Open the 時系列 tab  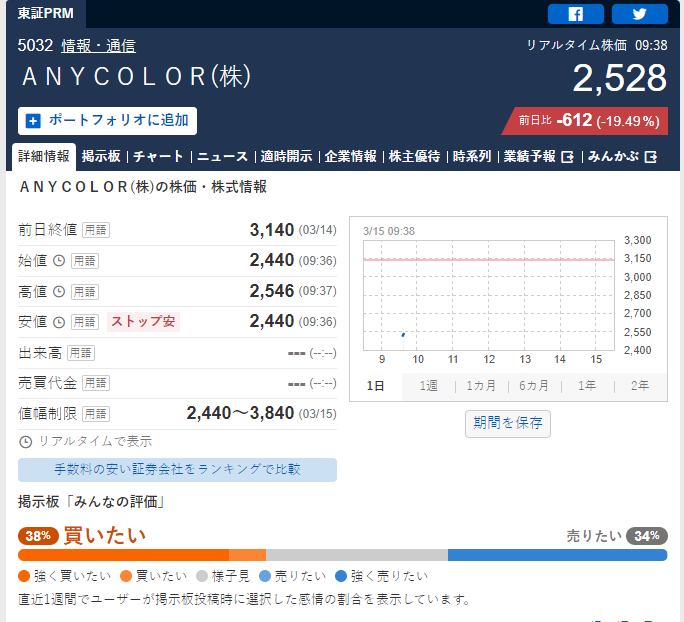[x=472, y=156]
